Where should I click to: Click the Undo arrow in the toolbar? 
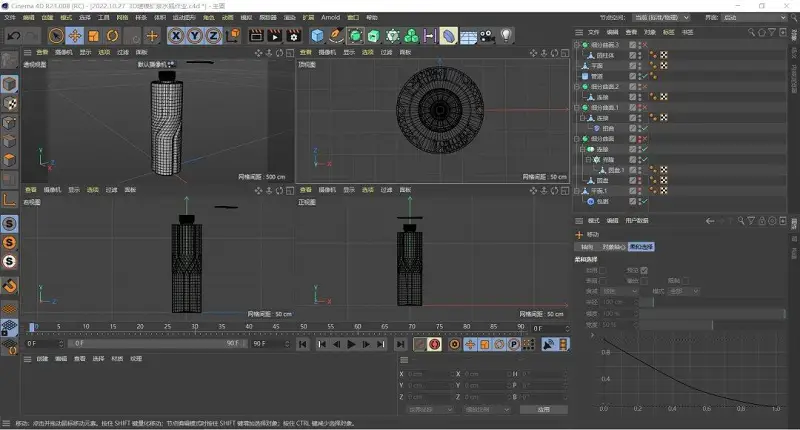(x=14, y=36)
